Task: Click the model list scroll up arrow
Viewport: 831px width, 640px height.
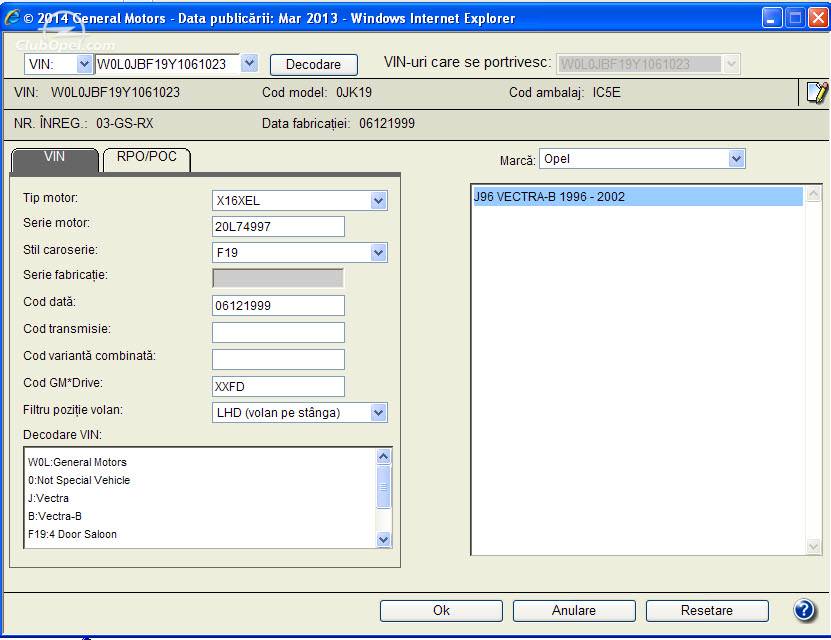Action: coord(813,193)
